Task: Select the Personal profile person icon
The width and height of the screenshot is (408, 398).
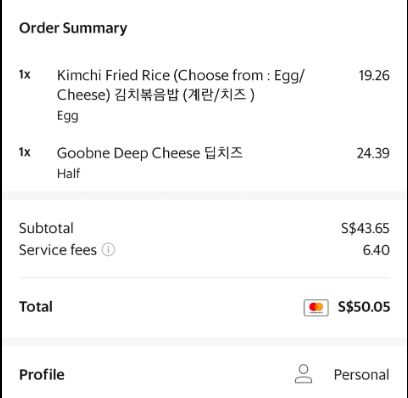Action: click(303, 374)
